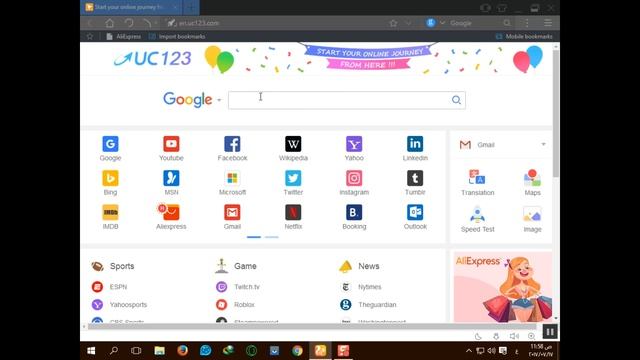Open the Instagram shortcut tile
The height and width of the screenshot is (360, 640).
tap(354, 183)
